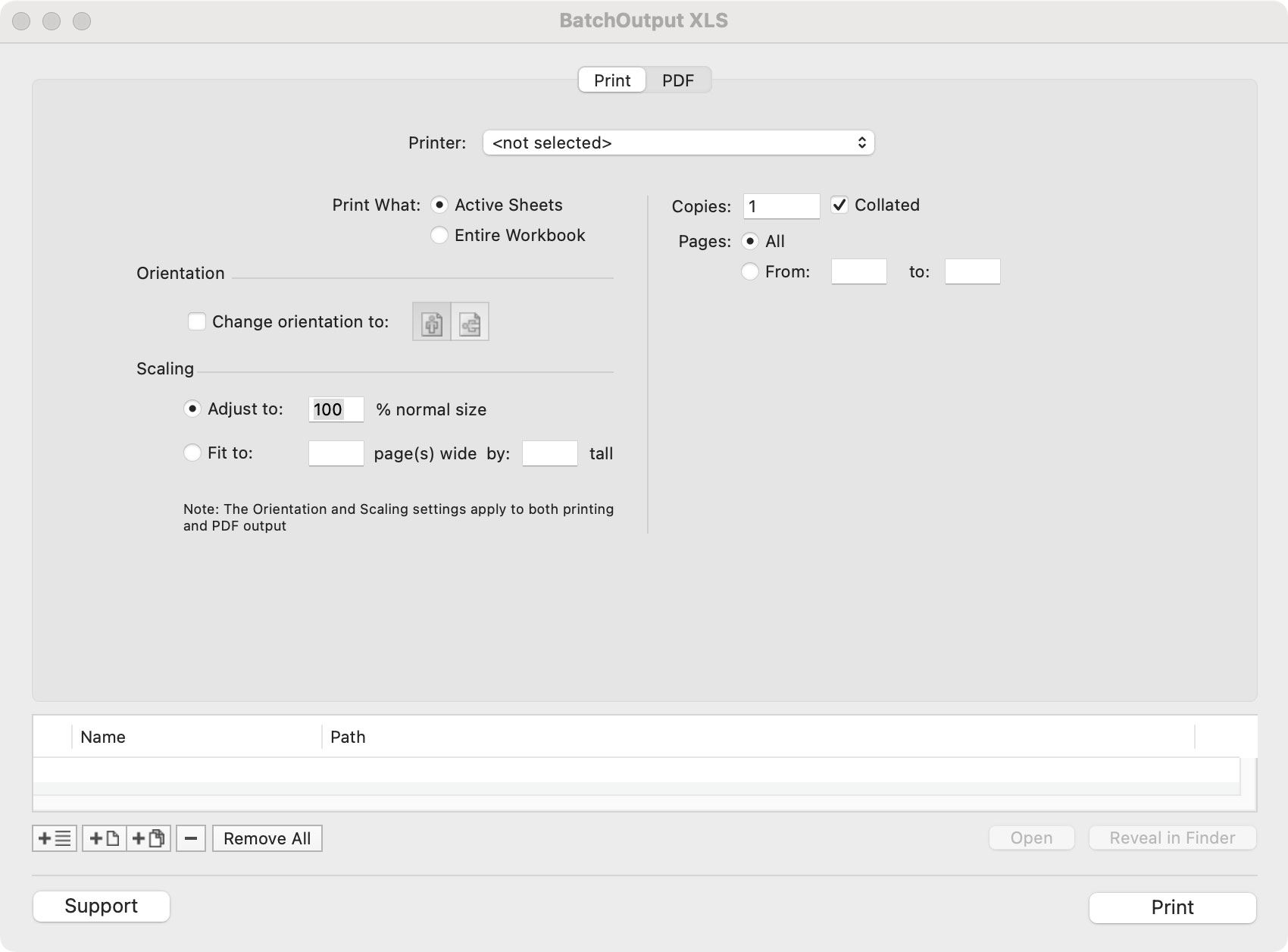The image size is (1288, 952).
Task: Click the pages to input field
Action: point(973,271)
